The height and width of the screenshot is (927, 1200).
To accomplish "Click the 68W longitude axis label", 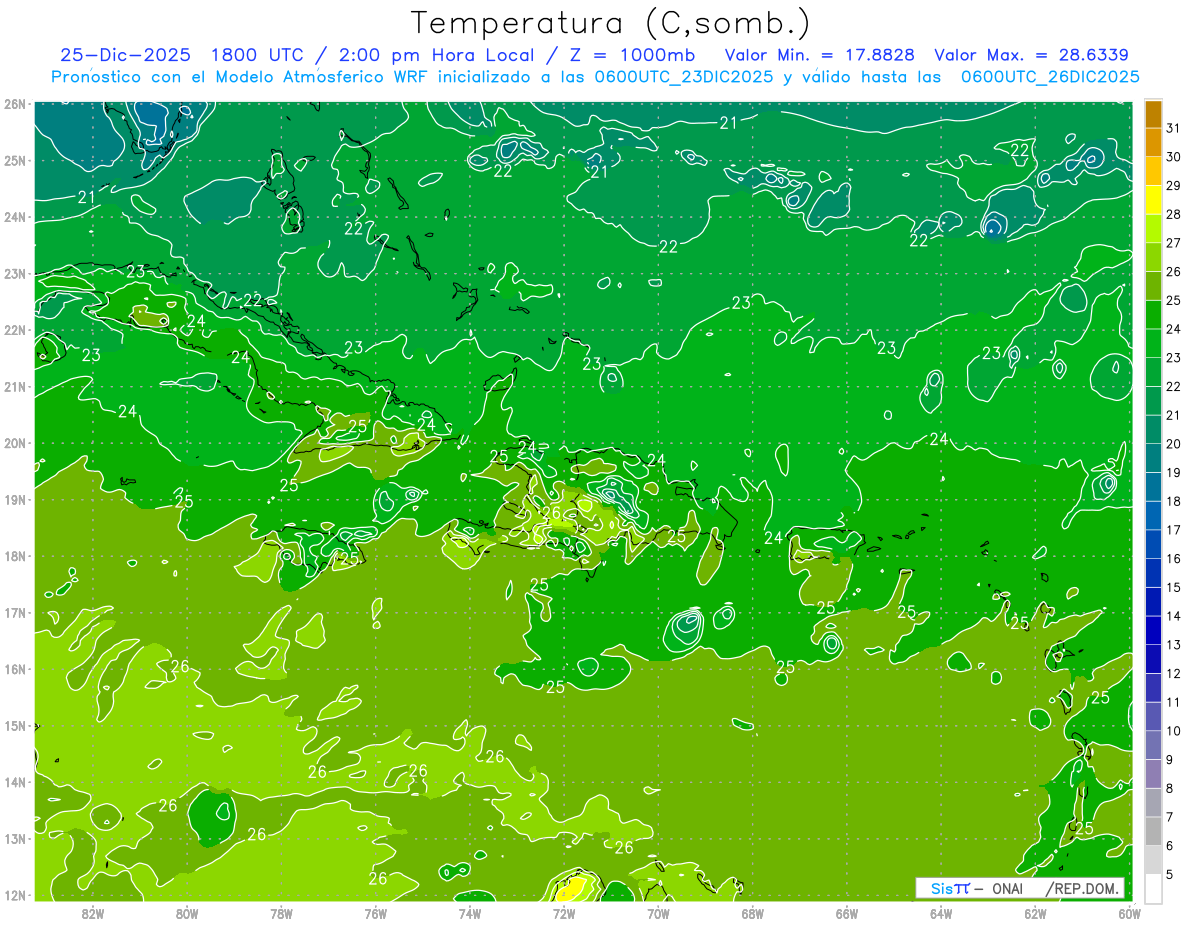I will point(753,913).
